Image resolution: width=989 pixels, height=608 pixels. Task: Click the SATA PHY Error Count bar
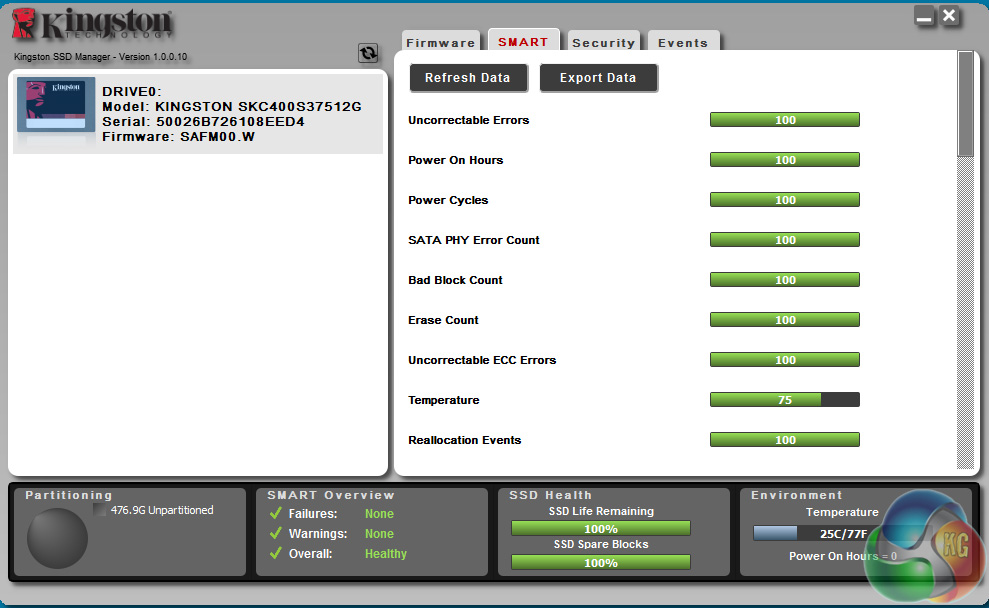click(785, 240)
